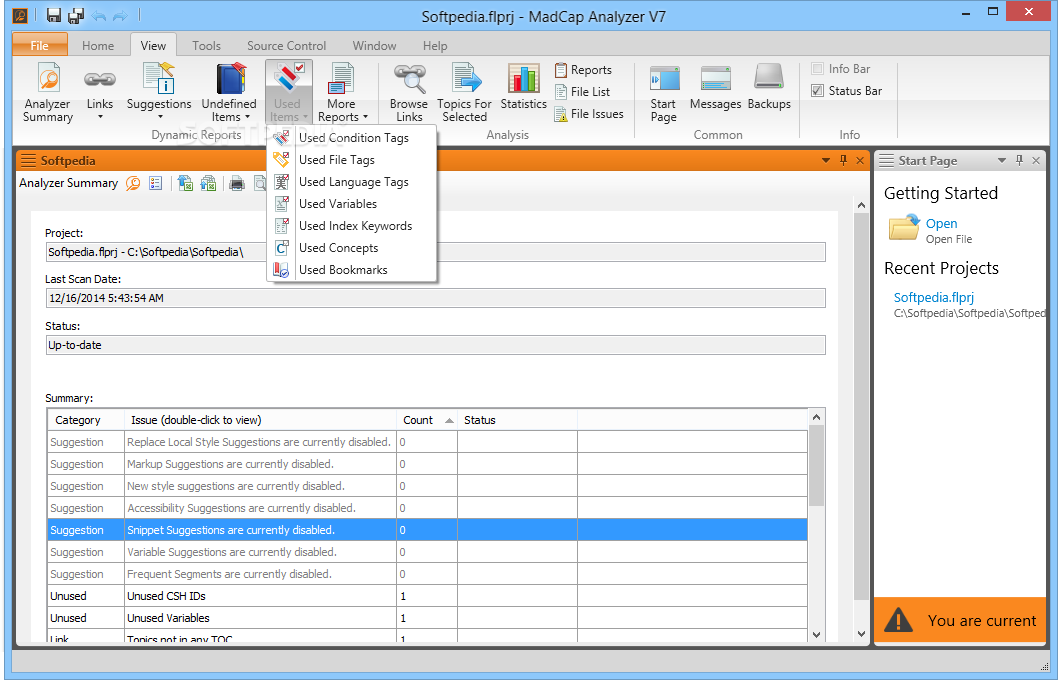Open the Backups window
The image size is (1058, 680).
(x=769, y=86)
